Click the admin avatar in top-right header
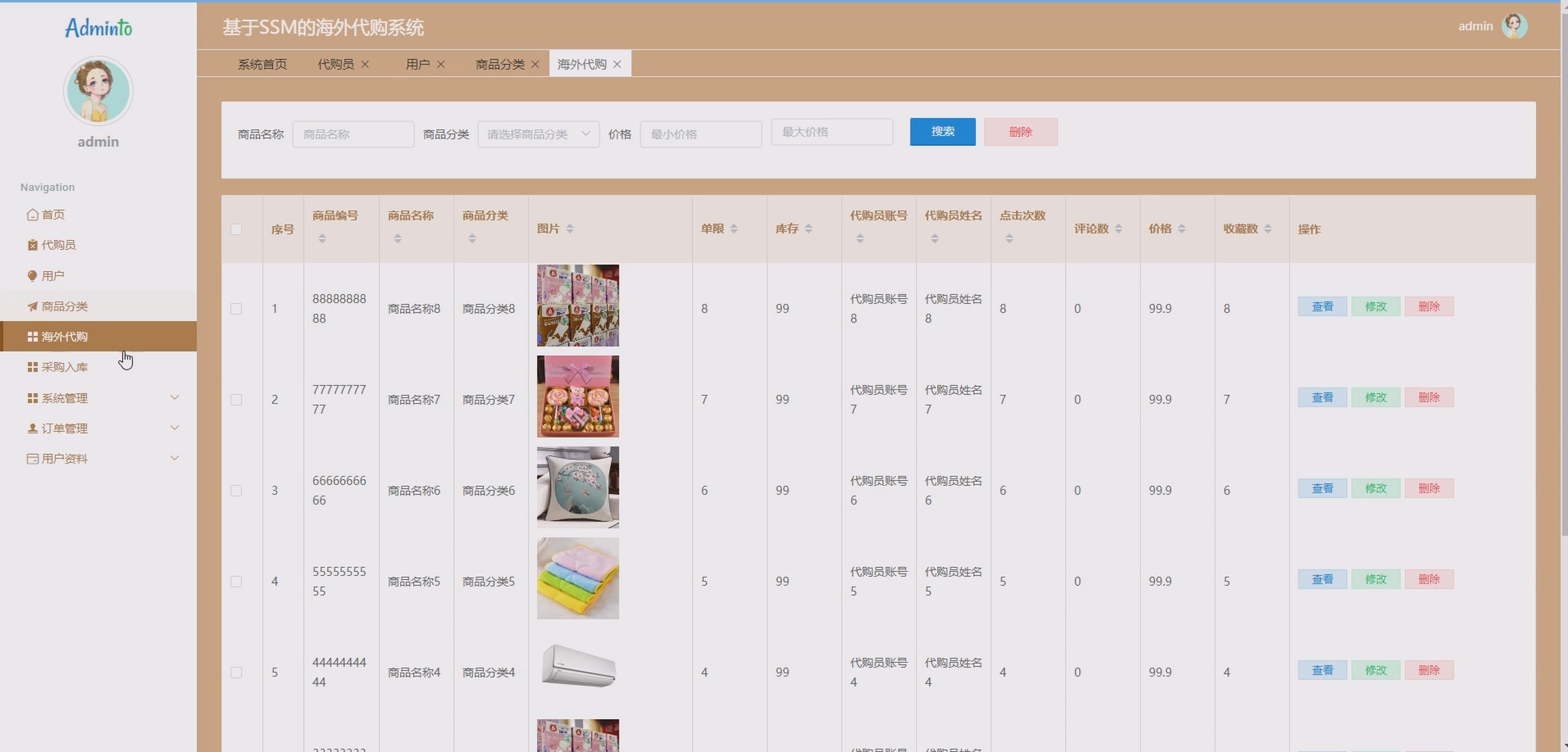The height and width of the screenshot is (752, 1568). point(1514,26)
